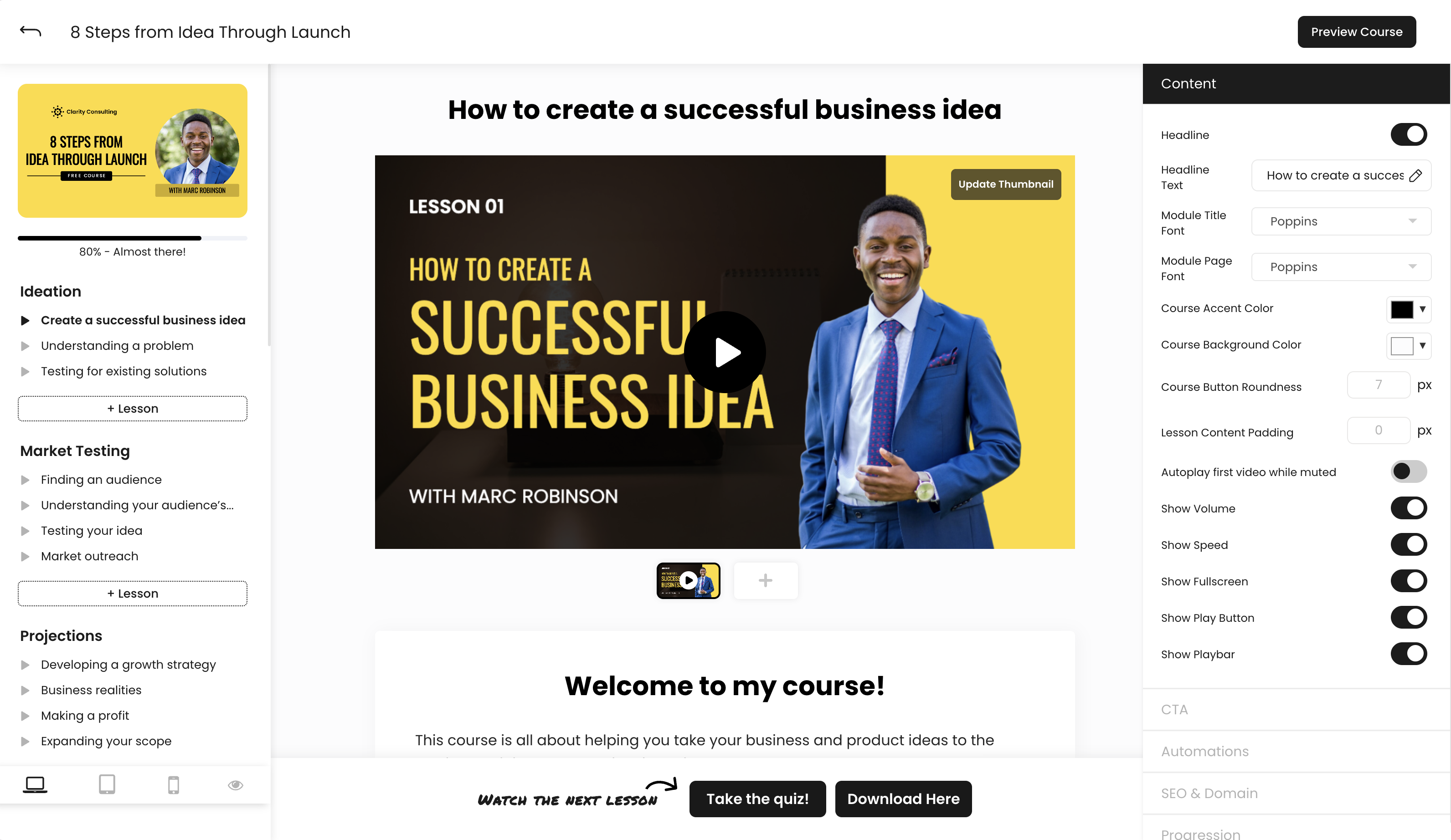This screenshot has width=1451, height=840.
Task: Open the Module Title Font dropdown
Action: pyautogui.click(x=1341, y=222)
